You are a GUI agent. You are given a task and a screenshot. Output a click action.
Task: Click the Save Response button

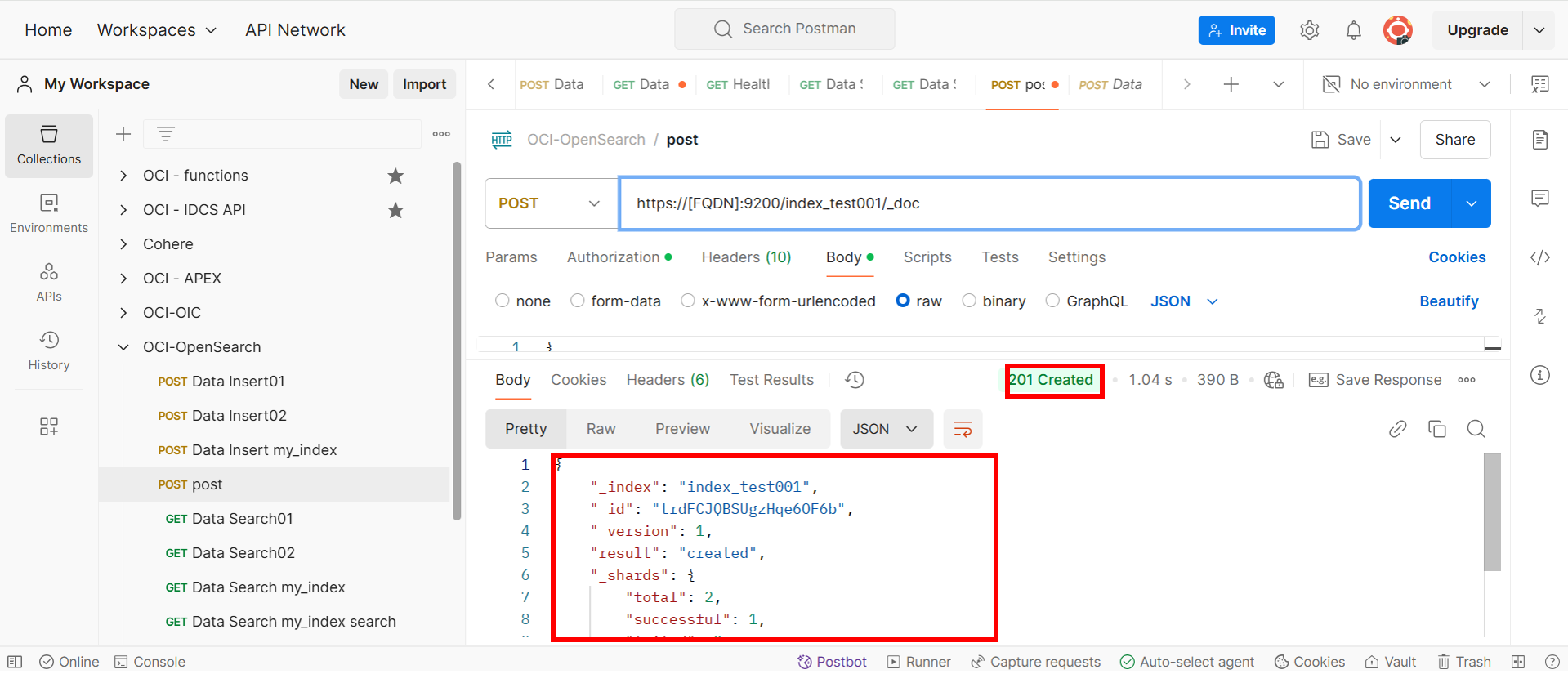click(1375, 380)
